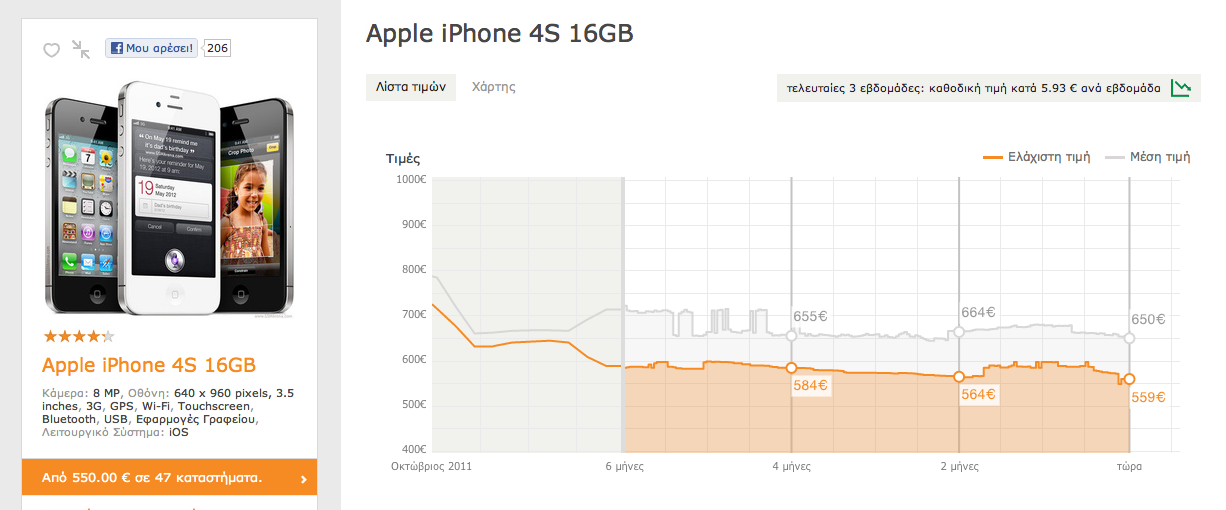Select the 559€ current minimum price point
This screenshot has width=1226, height=510.
tap(1129, 379)
